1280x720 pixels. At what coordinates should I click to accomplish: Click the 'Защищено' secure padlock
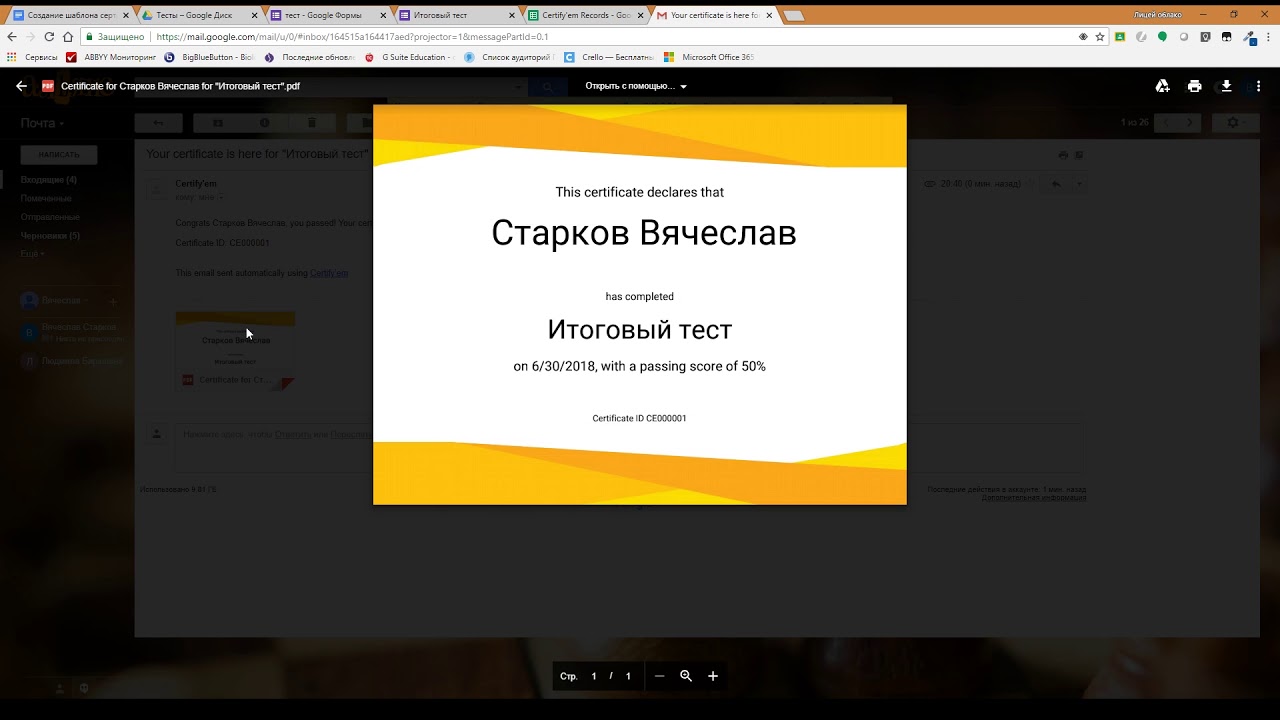(116, 36)
